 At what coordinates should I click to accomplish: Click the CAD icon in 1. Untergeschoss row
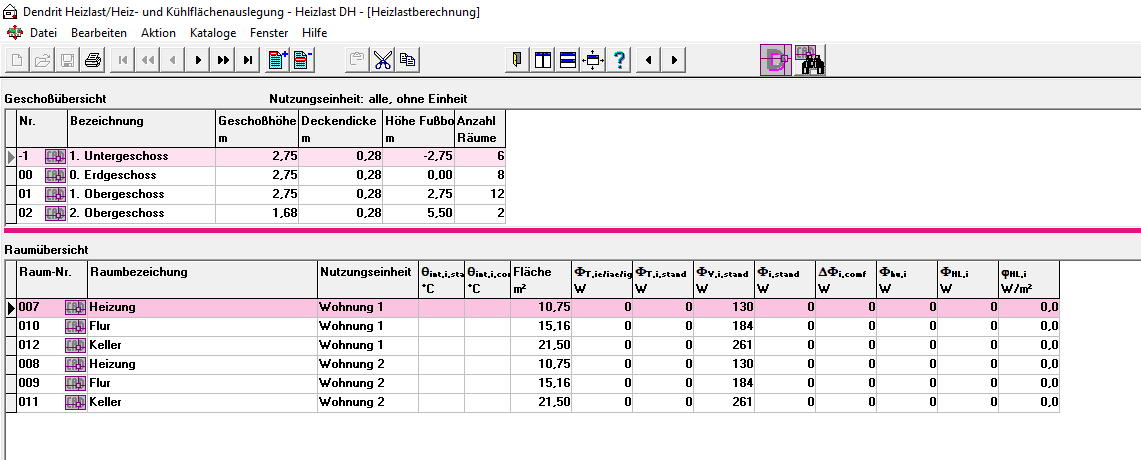point(55,156)
